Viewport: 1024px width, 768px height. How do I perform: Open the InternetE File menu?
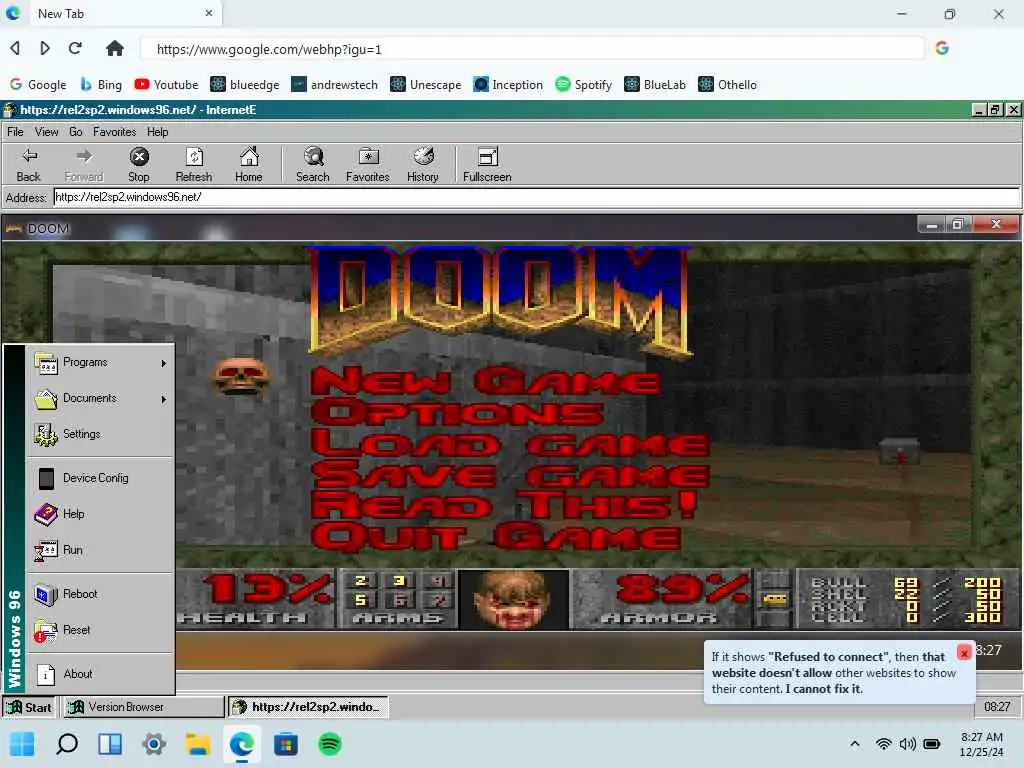tap(15, 132)
